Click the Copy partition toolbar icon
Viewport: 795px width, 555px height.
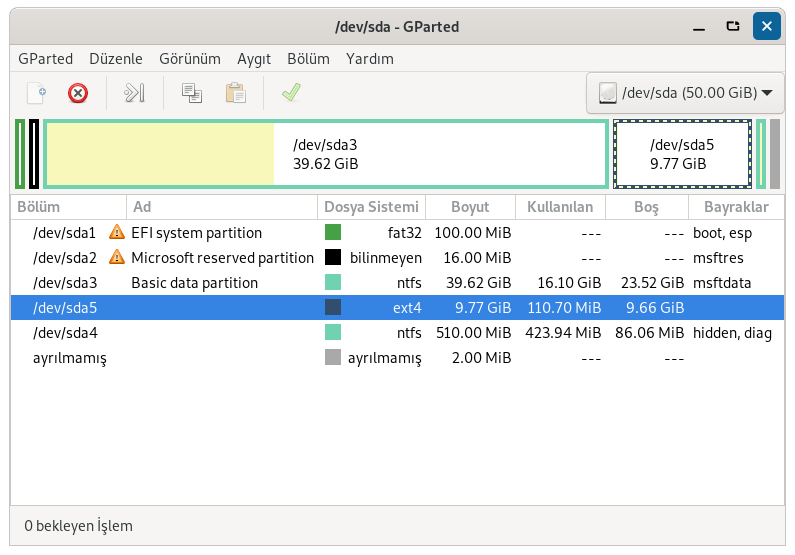192,93
